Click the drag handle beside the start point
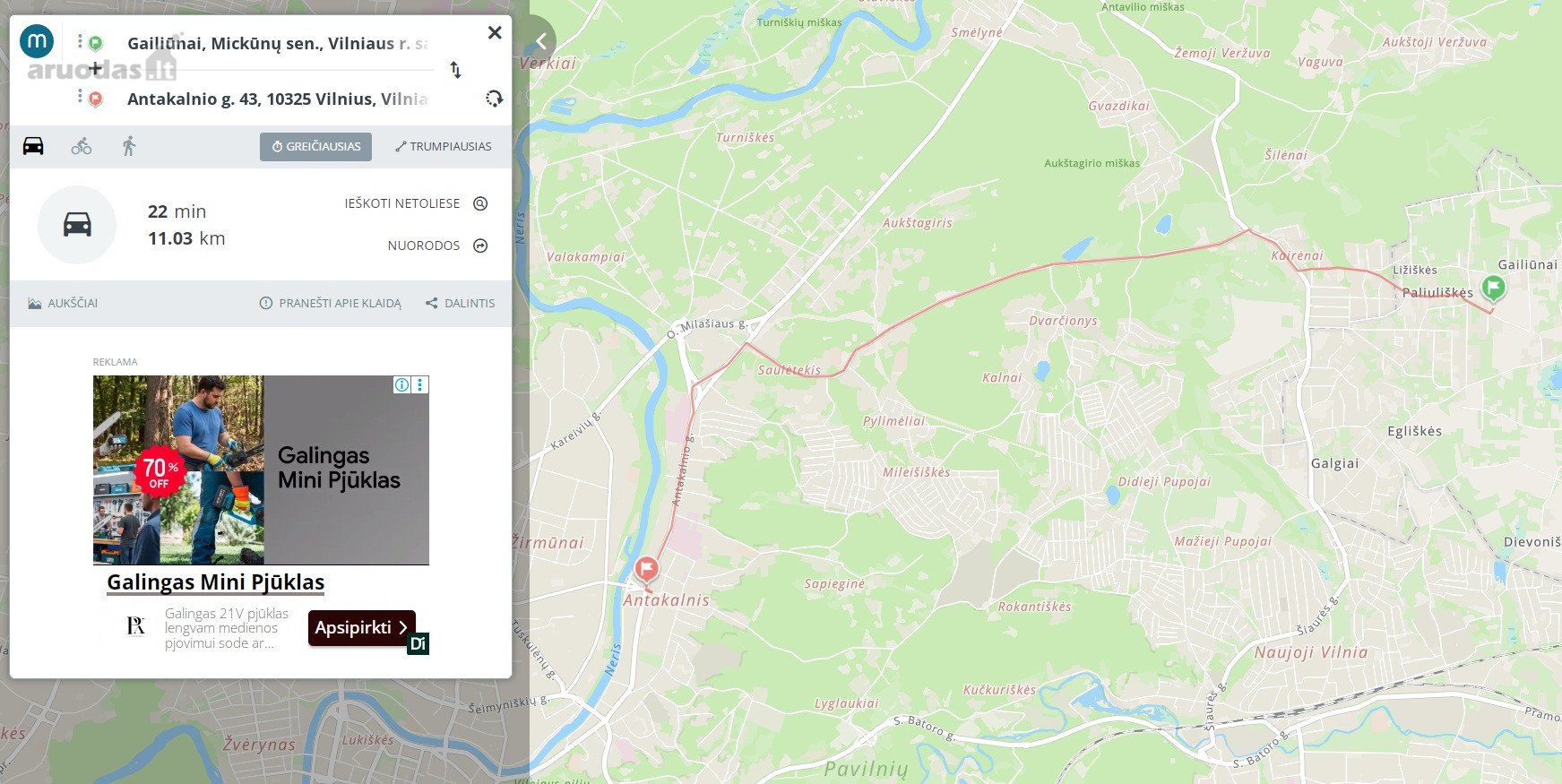The height and width of the screenshot is (784, 1562). [80, 41]
